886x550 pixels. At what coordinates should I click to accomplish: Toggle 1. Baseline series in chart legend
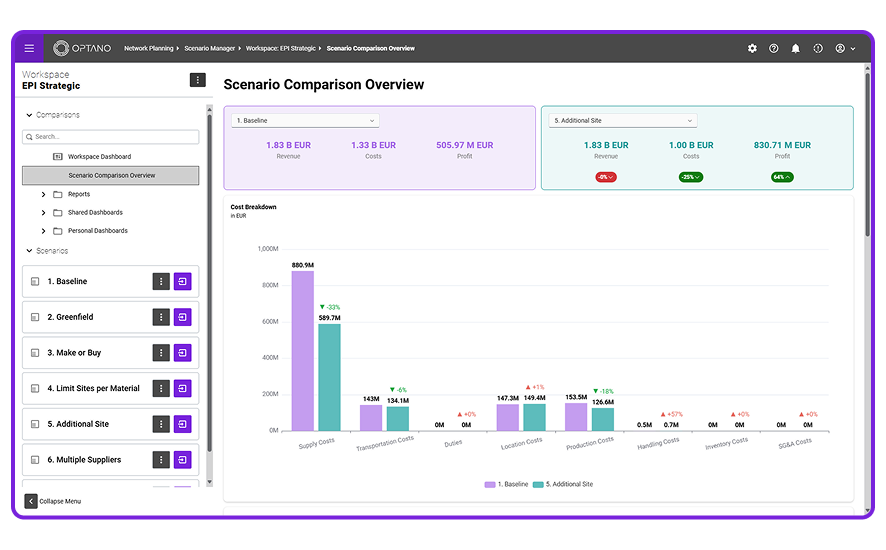(x=506, y=484)
